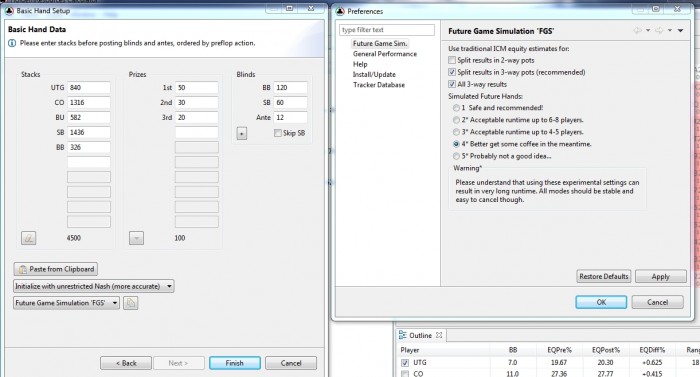Click the EQPre% column header

559,350
